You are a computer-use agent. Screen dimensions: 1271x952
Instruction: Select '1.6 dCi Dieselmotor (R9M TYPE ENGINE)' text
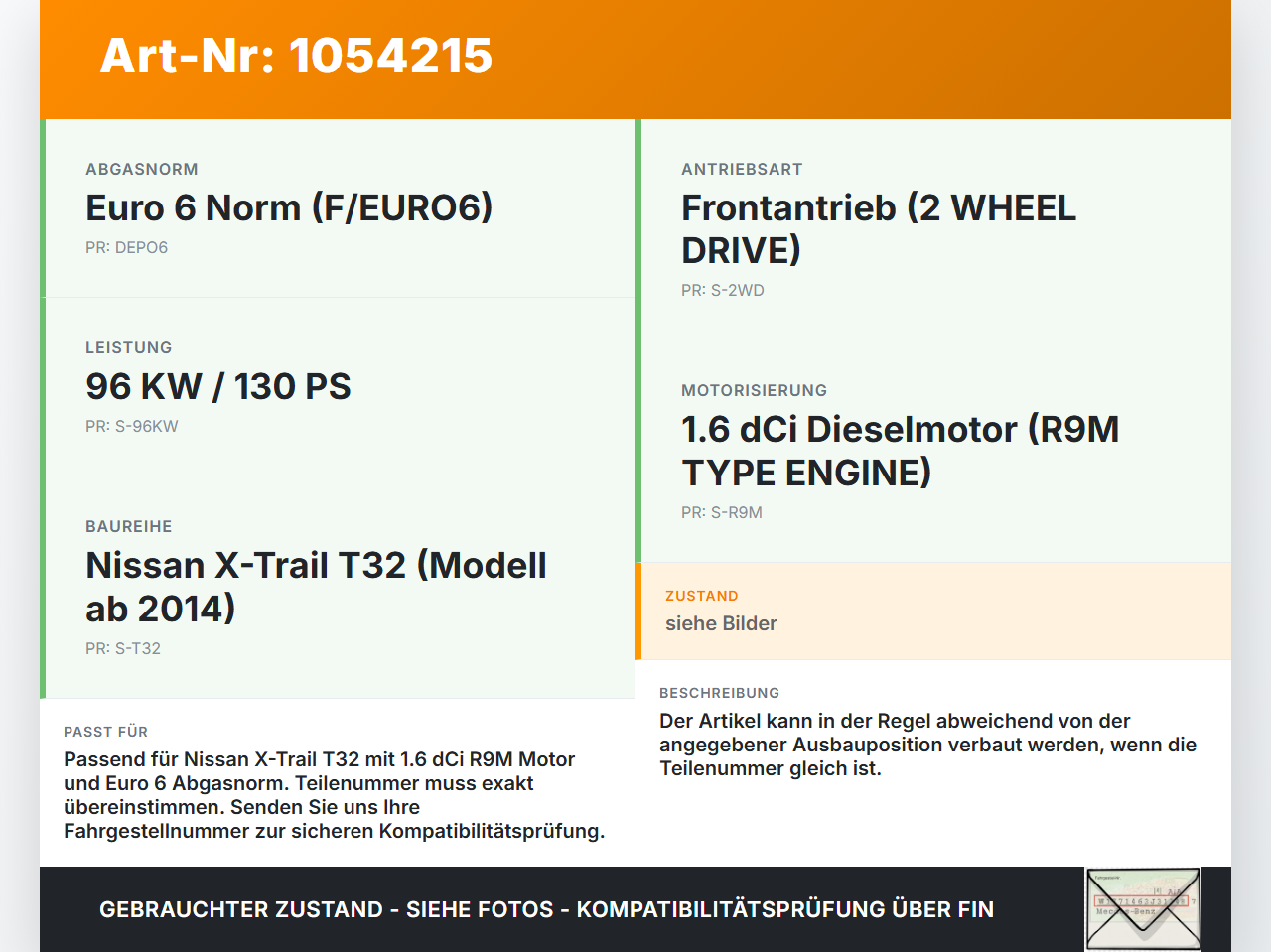pos(901,451)
